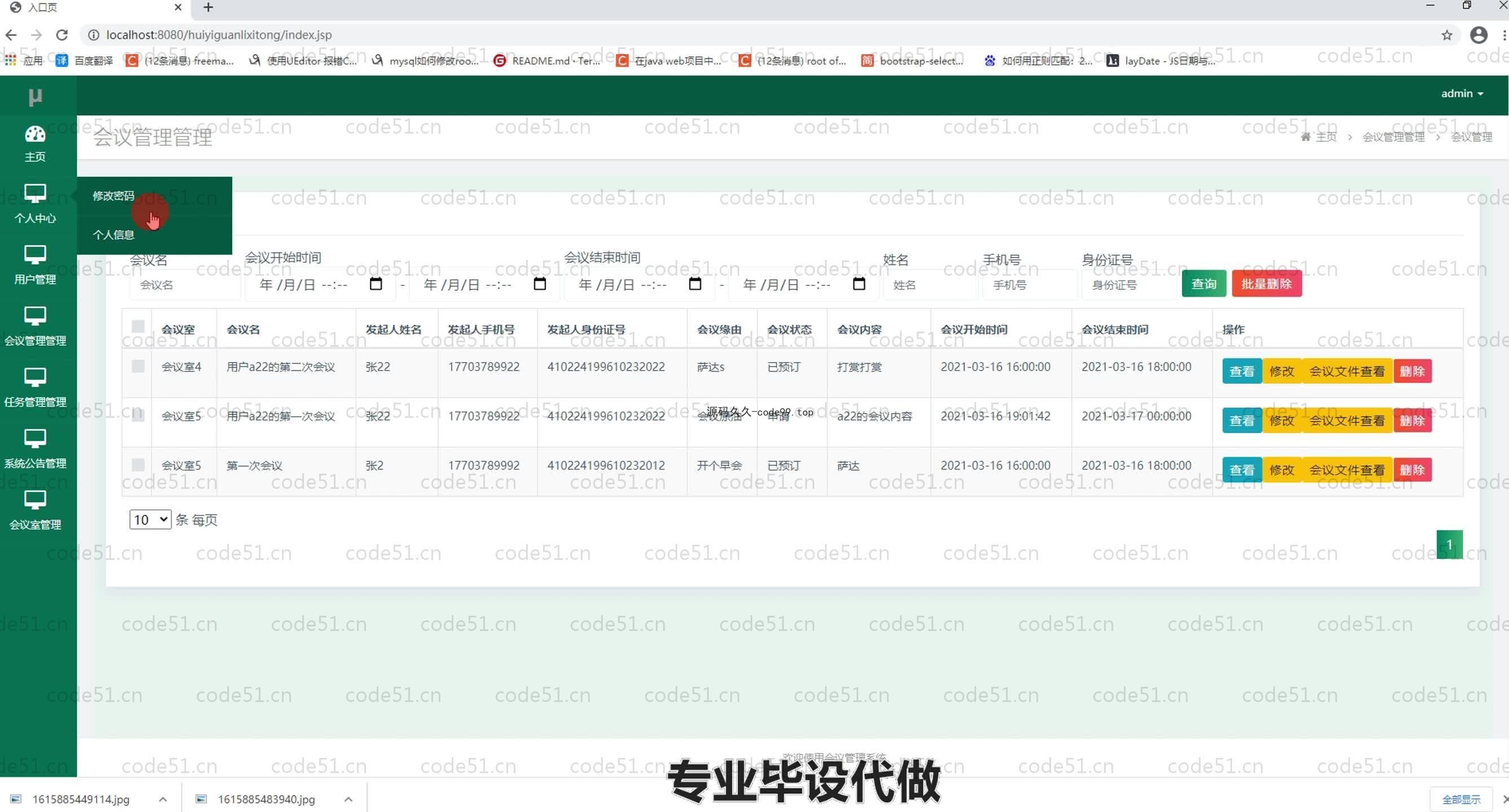Open browser profile avatar icon

pyautogui.click(x=1478, y=35)
